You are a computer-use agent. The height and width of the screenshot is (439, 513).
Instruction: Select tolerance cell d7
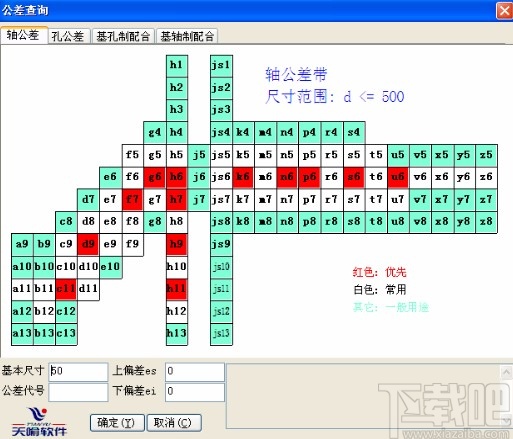coord(89,200)
